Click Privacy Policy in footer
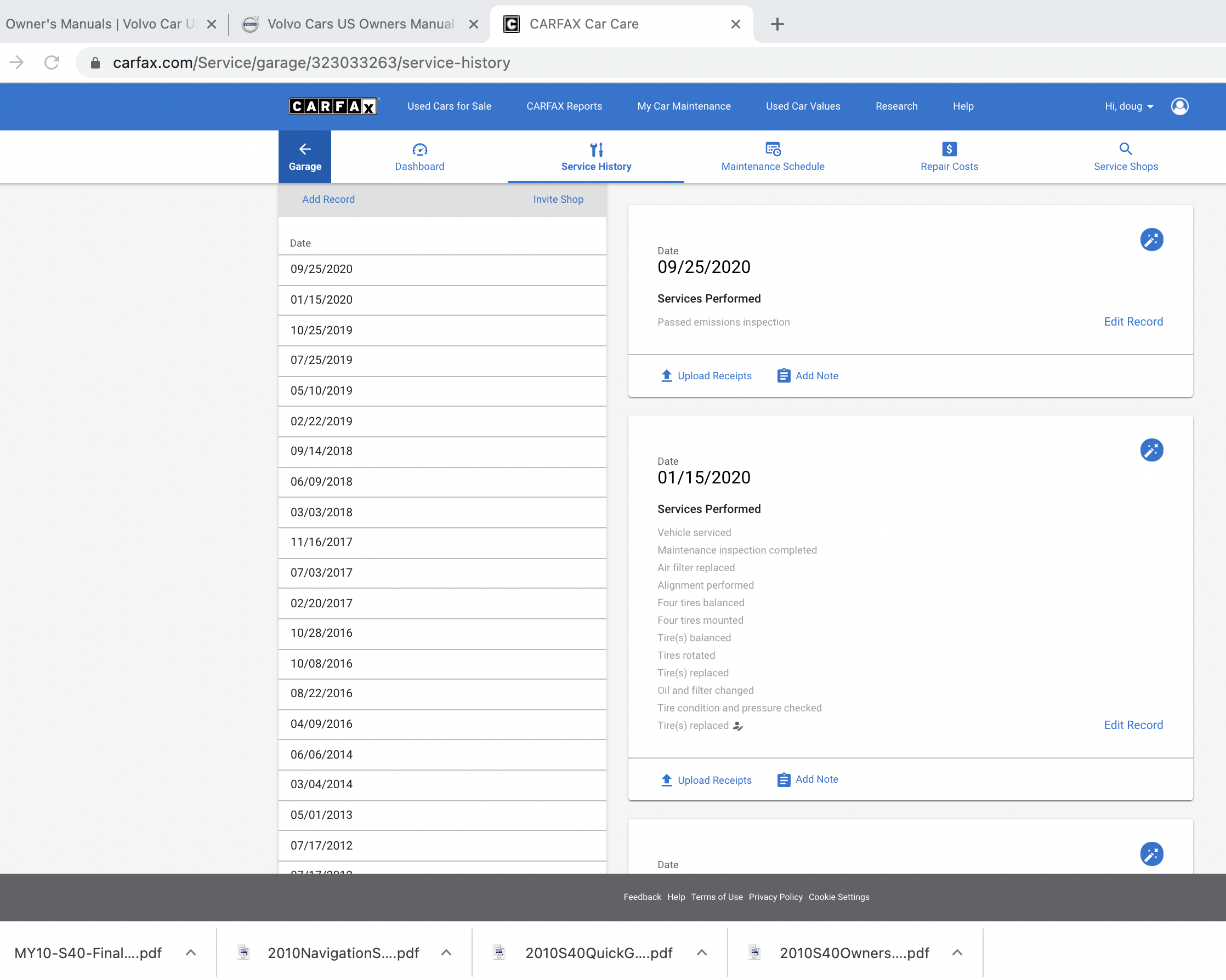 775,897
